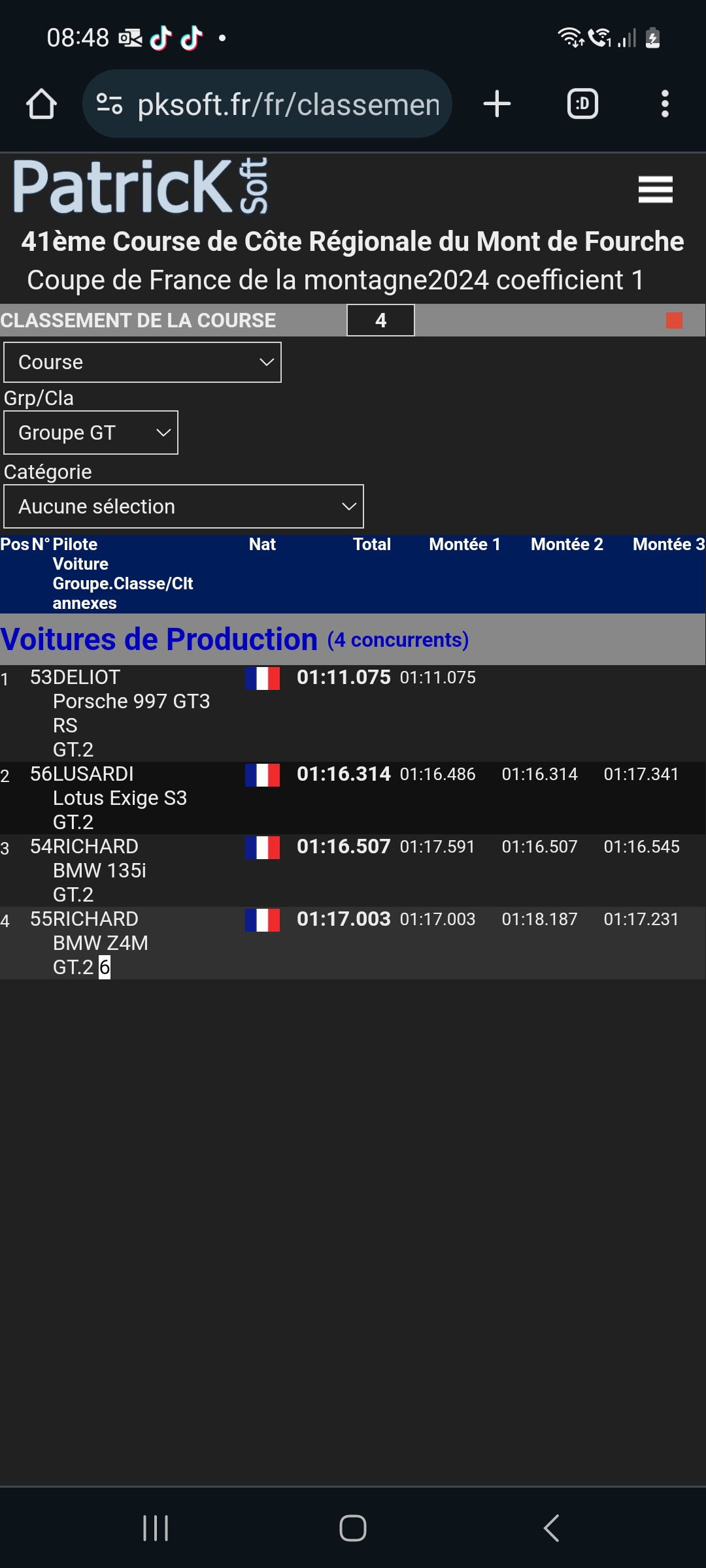Open a new tab with plus icon

coord(497,104)
